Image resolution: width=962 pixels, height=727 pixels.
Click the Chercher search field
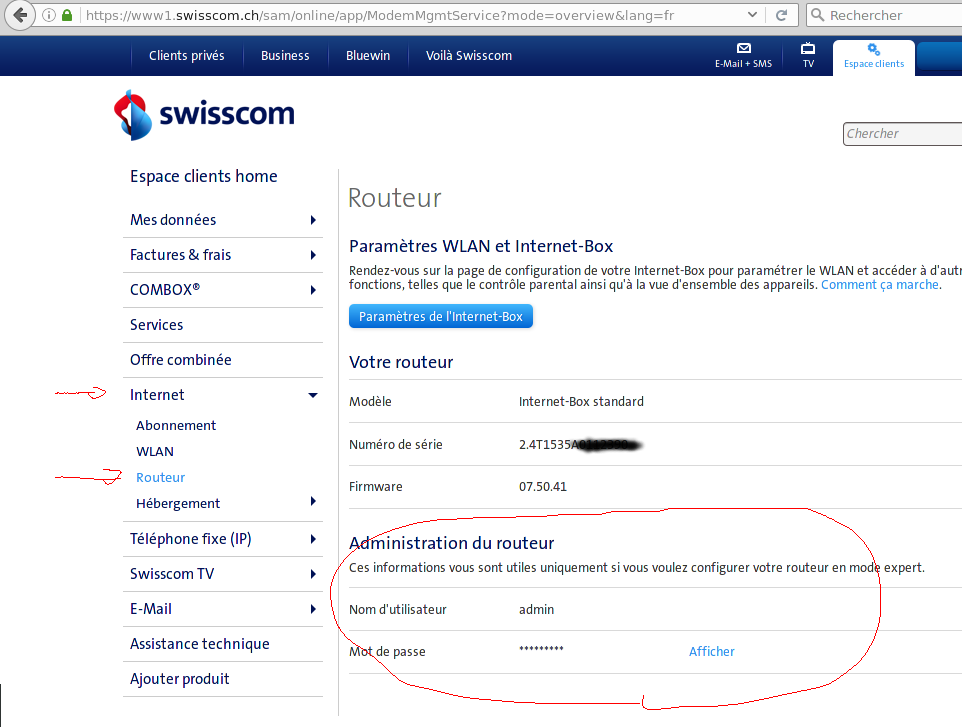coord(902,134)
